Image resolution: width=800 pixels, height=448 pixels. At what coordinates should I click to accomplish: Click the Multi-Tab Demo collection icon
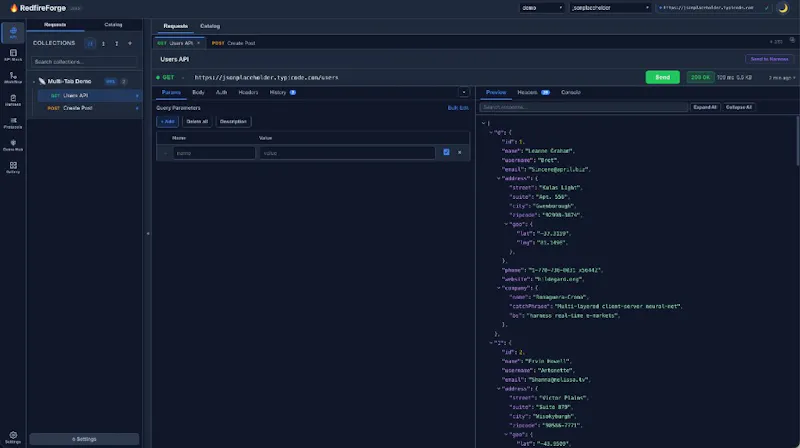42,81
